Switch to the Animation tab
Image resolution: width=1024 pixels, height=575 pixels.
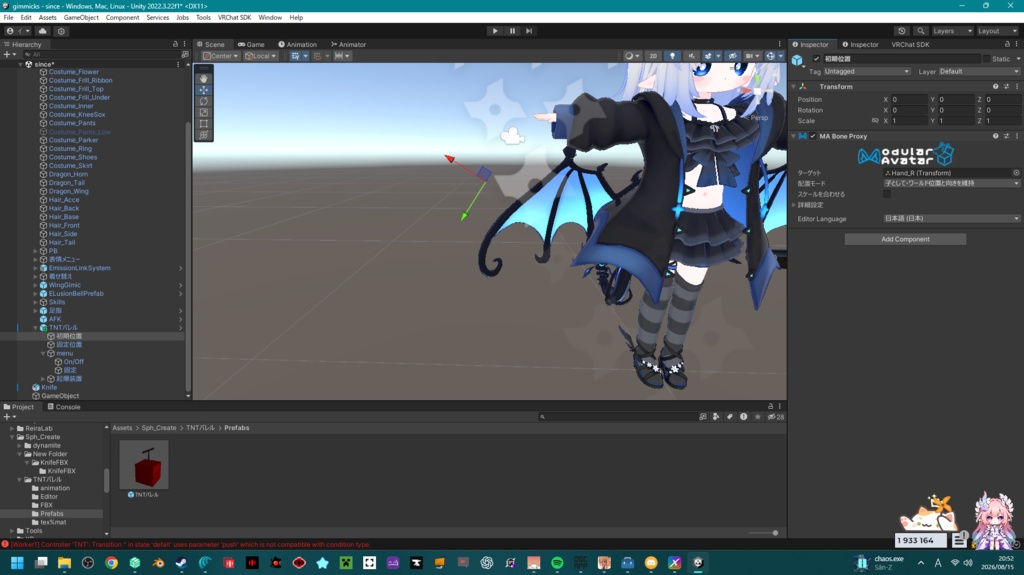pyautogui.click(x=298, y=44)
